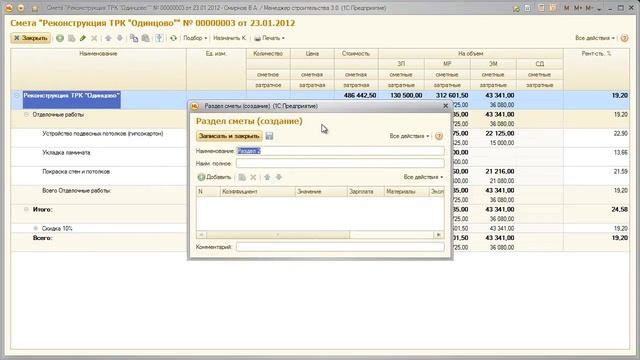The width and height of the screenshot is (640, 360).
Task: Click the delete X icon in dialog table toolbar
Action: pos(253,177)
